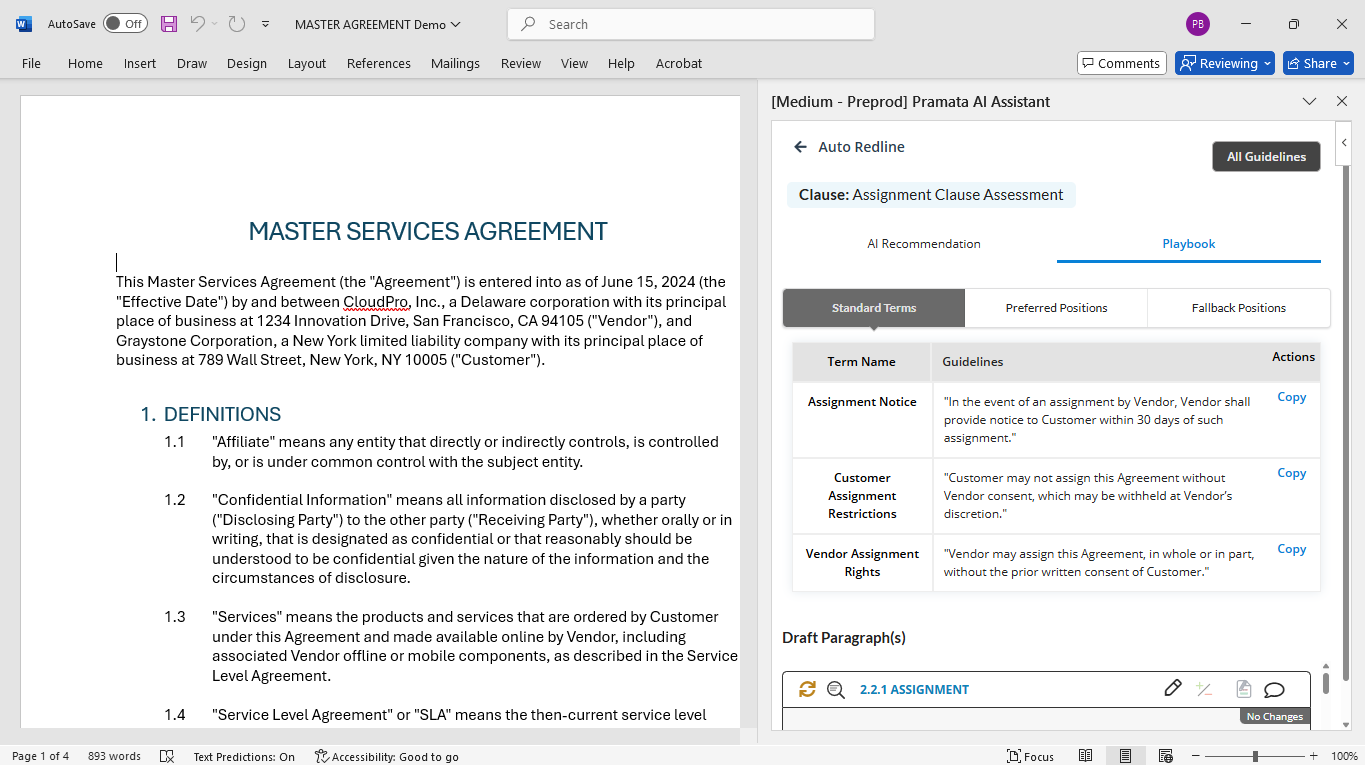Click the pencil edit icon in draft paragraph

1173,688
